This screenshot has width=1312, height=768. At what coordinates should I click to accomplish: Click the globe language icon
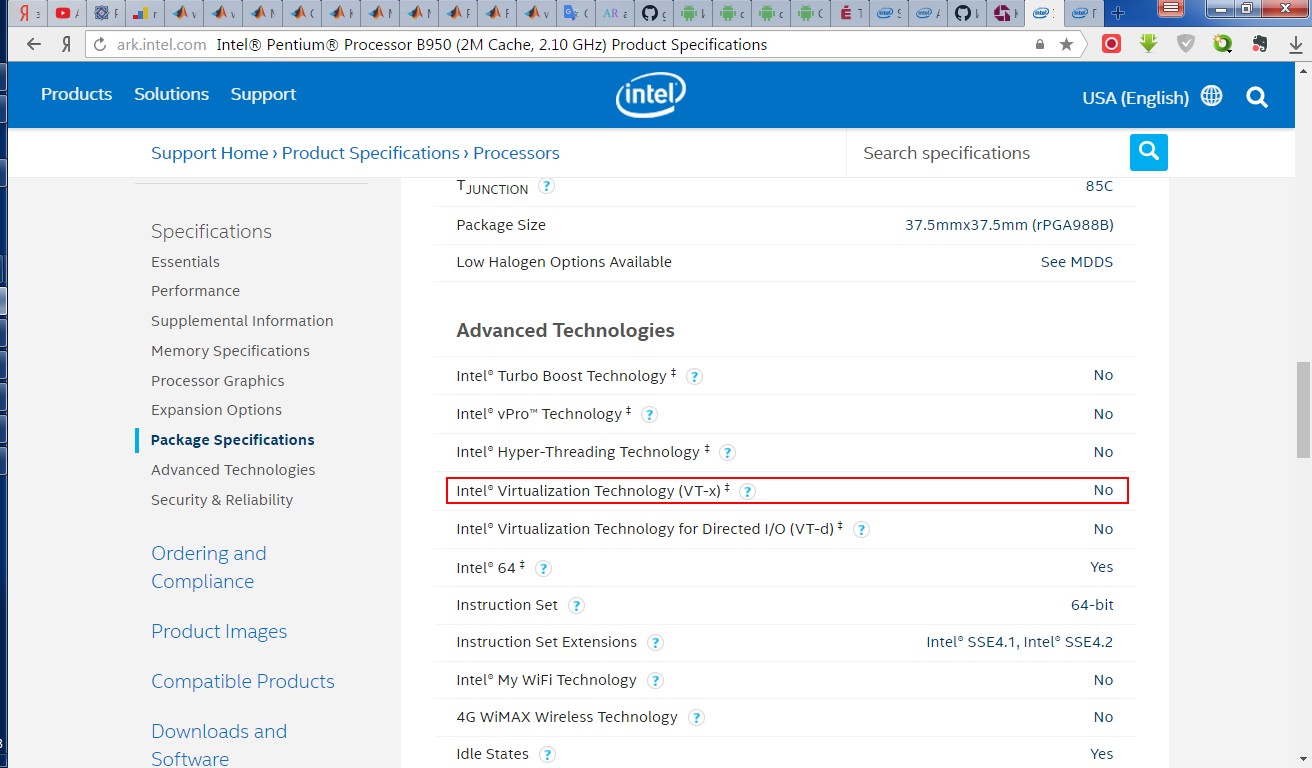coord(1211,96)
